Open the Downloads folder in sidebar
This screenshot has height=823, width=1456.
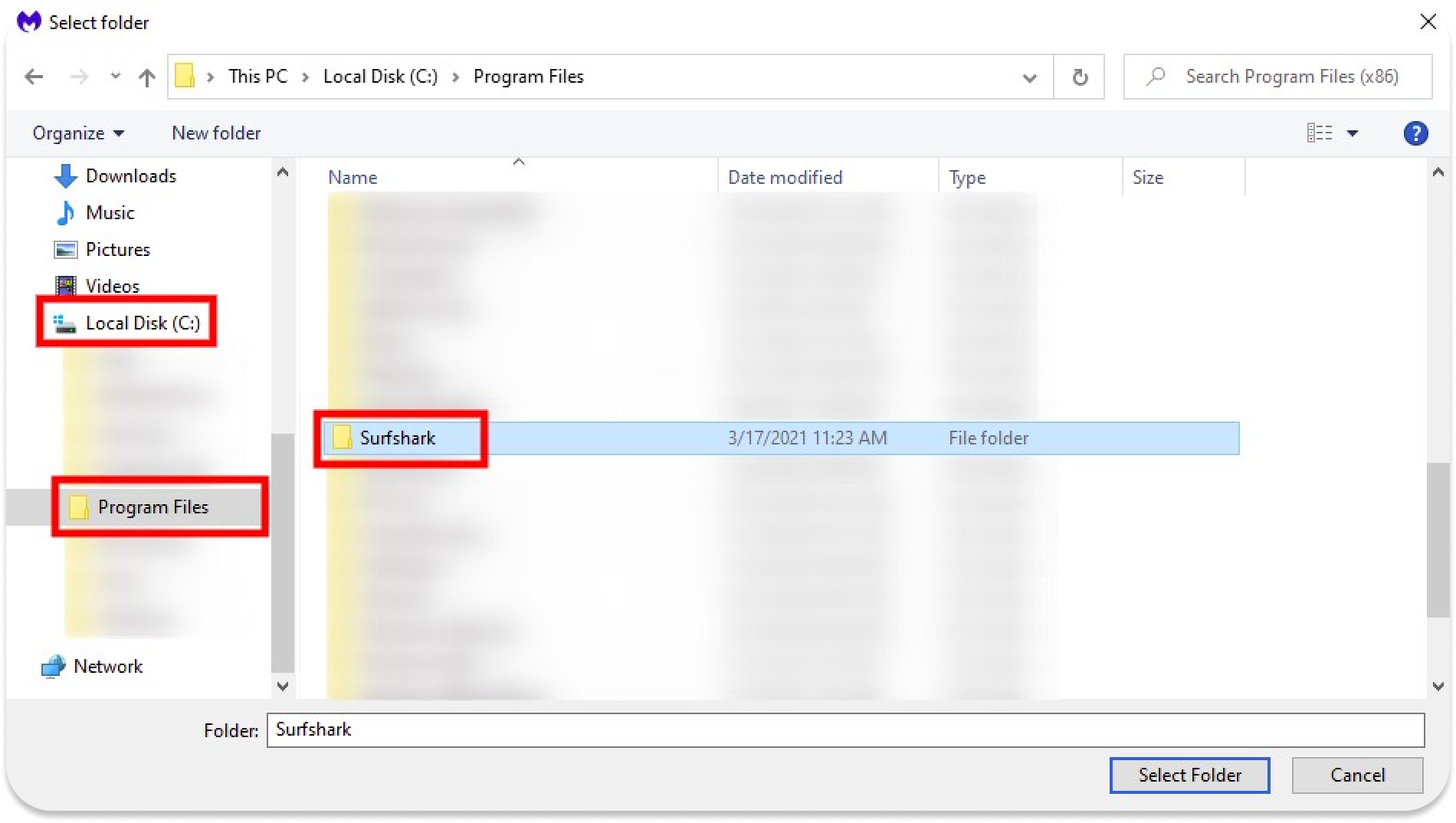click(x=130, y=176)
